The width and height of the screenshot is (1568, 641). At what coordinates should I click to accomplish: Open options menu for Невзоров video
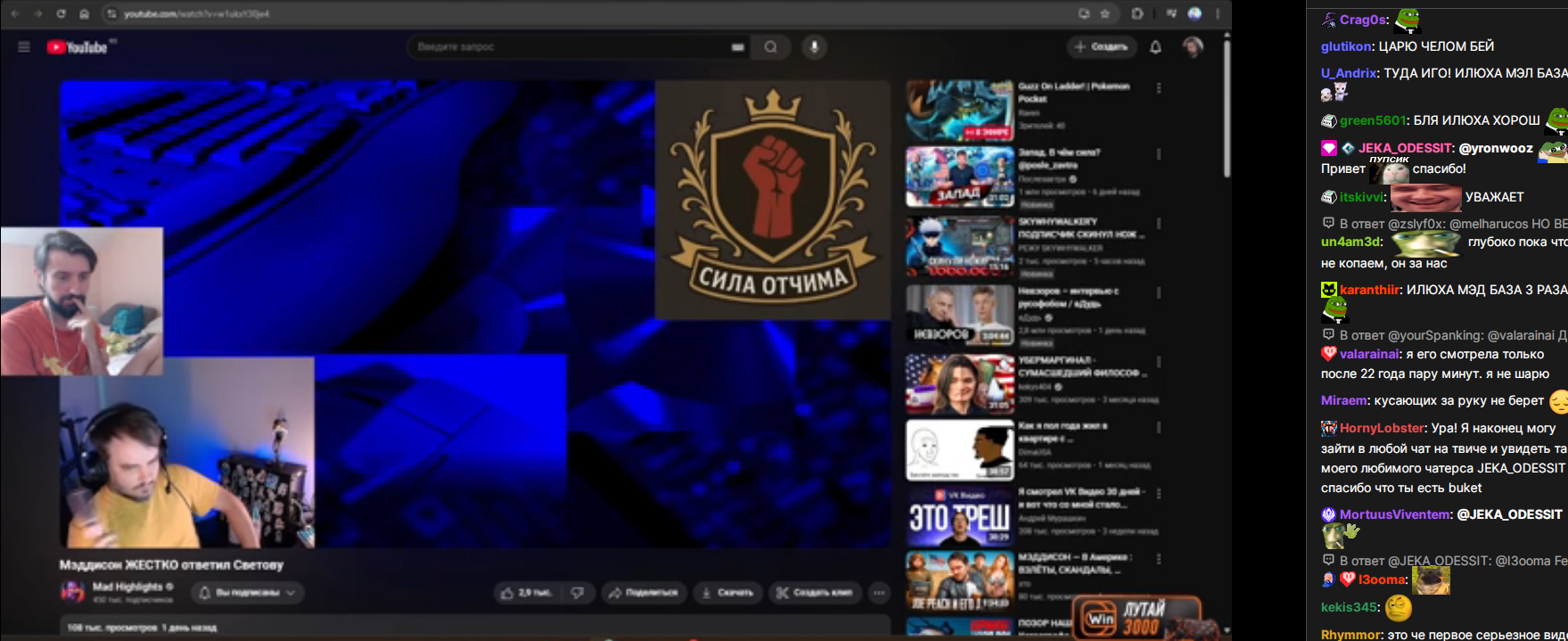(1158, 292)
